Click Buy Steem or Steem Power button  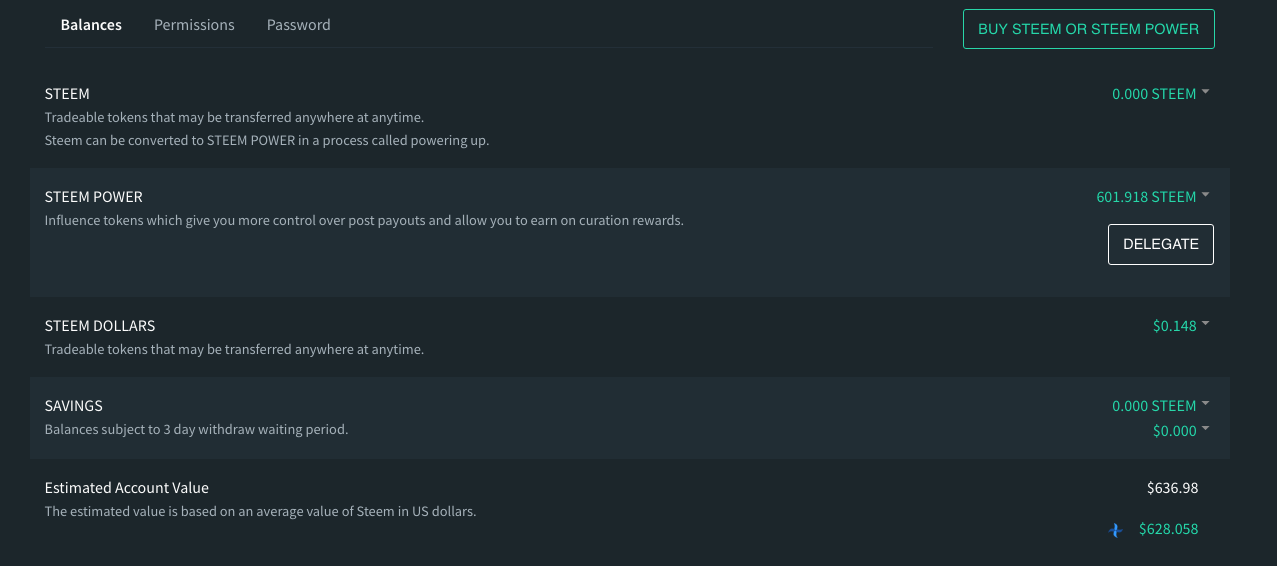pos(1088,29)
